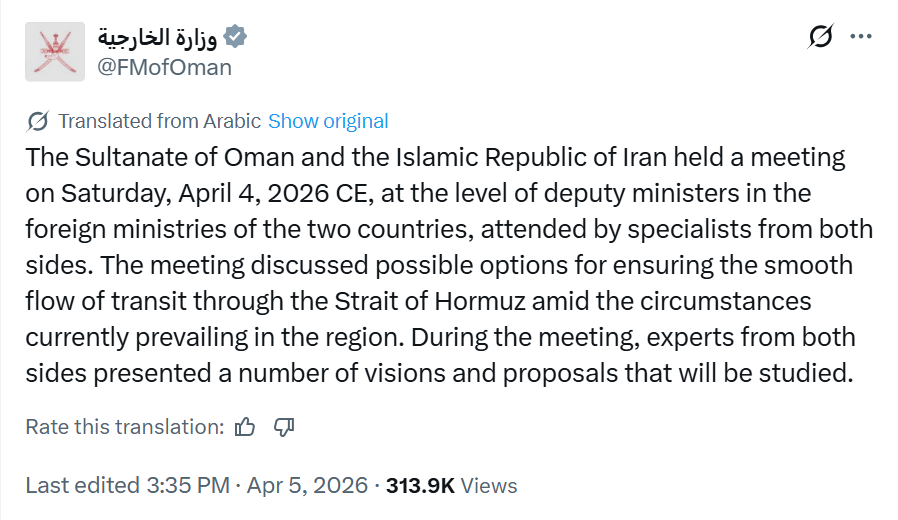Image resolution: width=898 pixels, height=520 pixels.
Task: Rate the translation with thumbs up
Action: coord(245,427)
